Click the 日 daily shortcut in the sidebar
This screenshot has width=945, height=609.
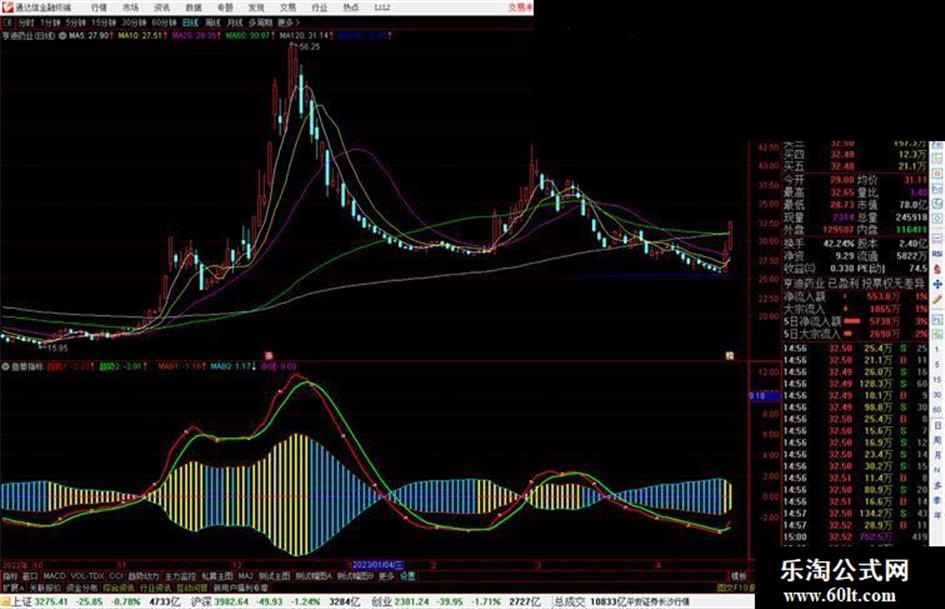point(937,426)
